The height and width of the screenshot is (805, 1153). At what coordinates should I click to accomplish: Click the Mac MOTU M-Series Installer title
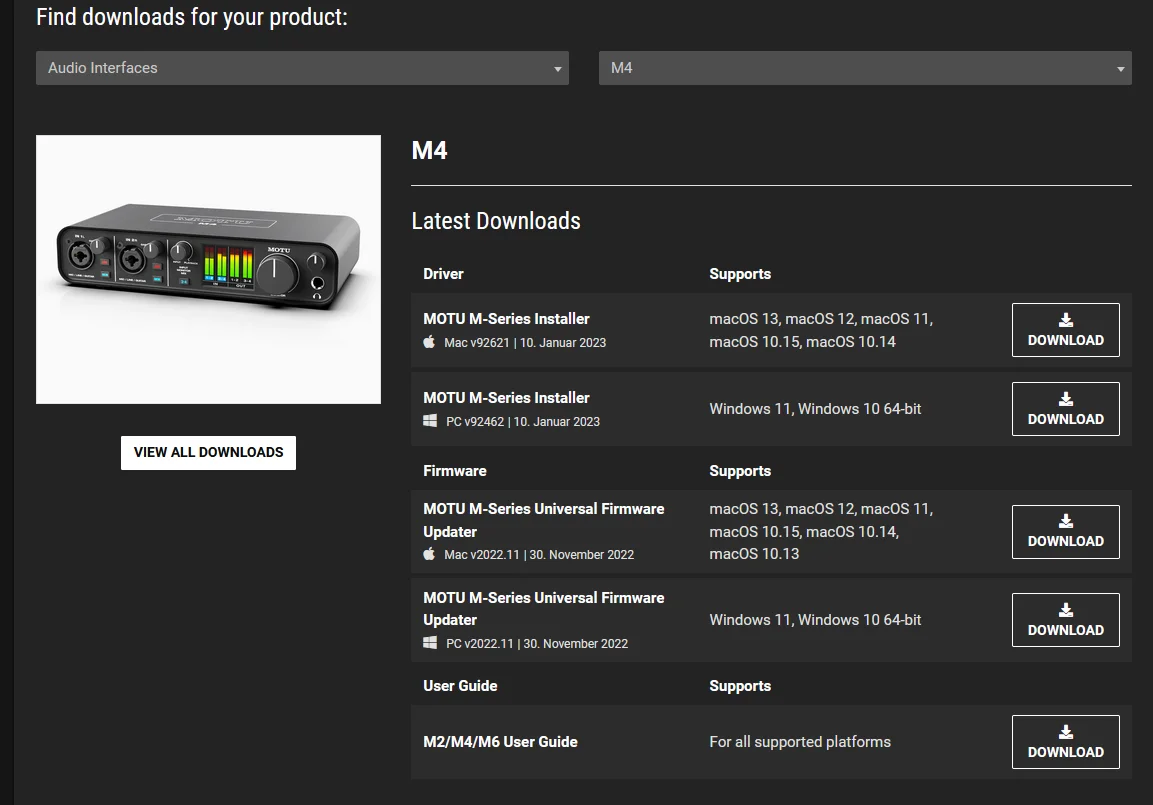pos(507,319)
